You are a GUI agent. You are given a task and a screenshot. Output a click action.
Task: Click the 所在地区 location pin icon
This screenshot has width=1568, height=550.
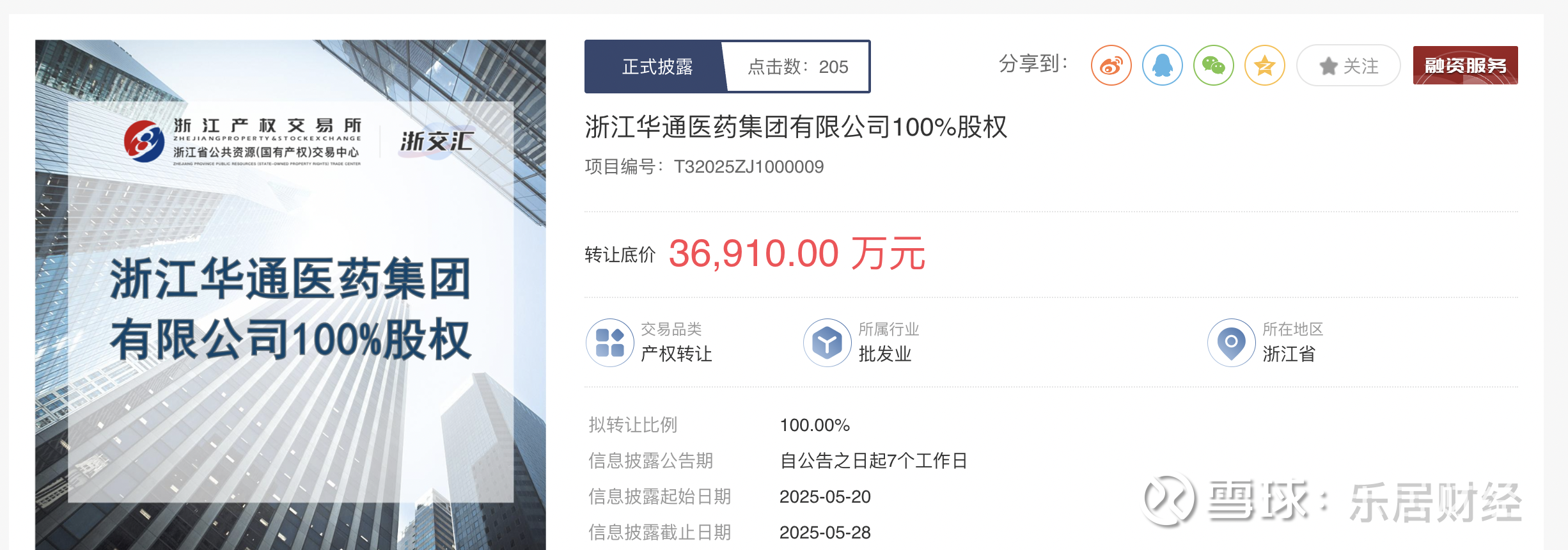coord(1232,343)
